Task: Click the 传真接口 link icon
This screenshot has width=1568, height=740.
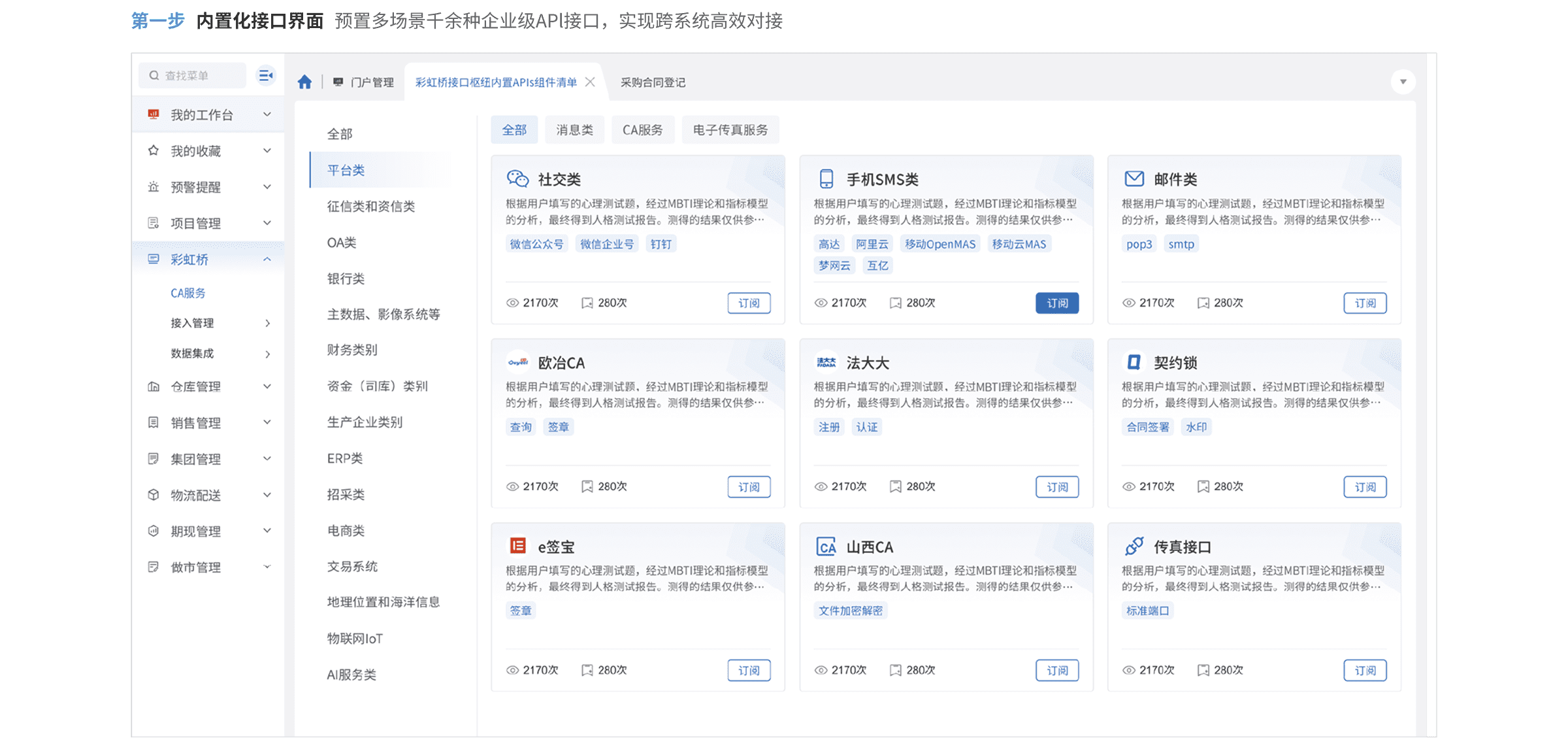Action: 1134,546
